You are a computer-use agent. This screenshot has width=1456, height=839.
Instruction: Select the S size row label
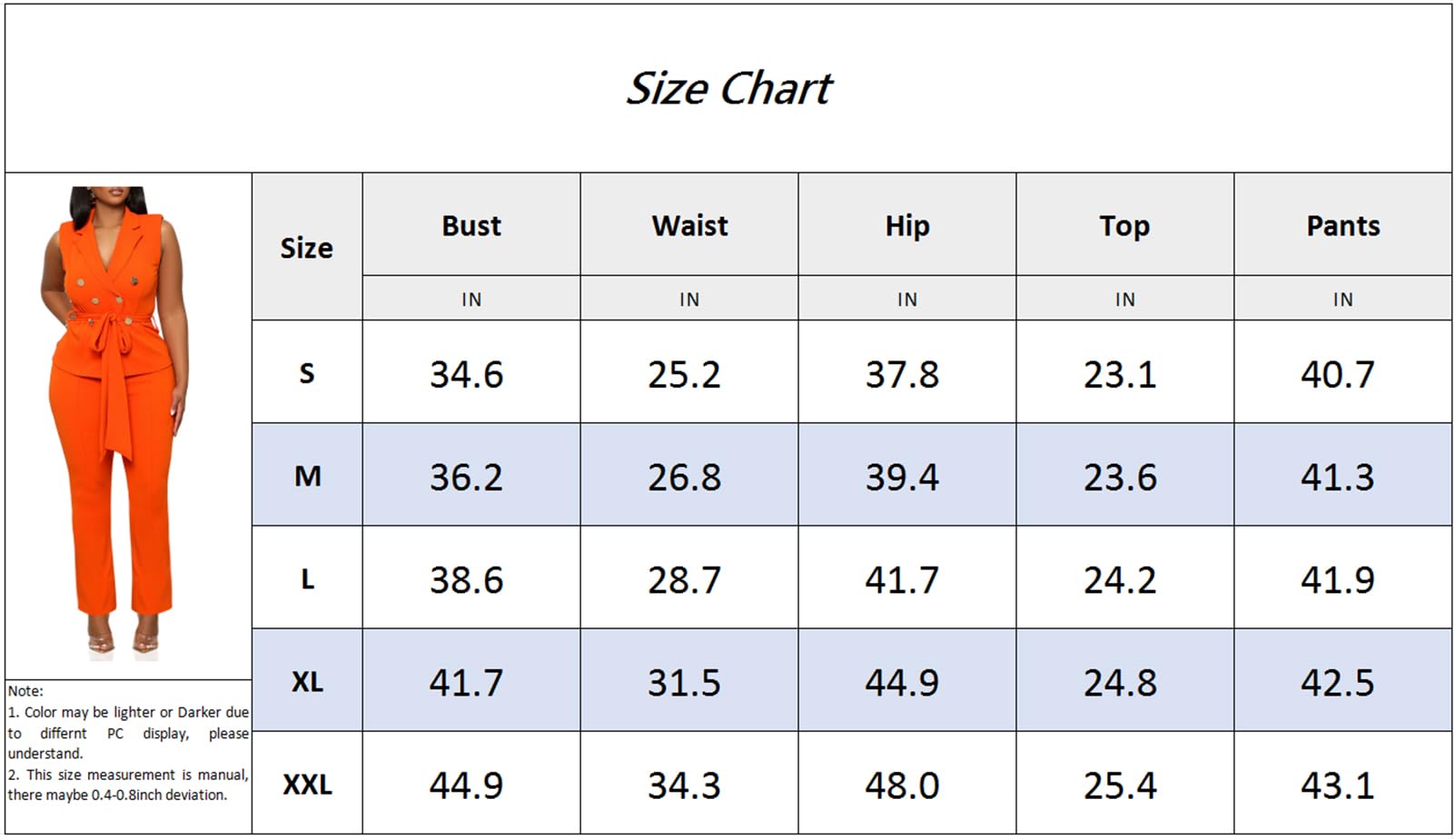(307, 373)
